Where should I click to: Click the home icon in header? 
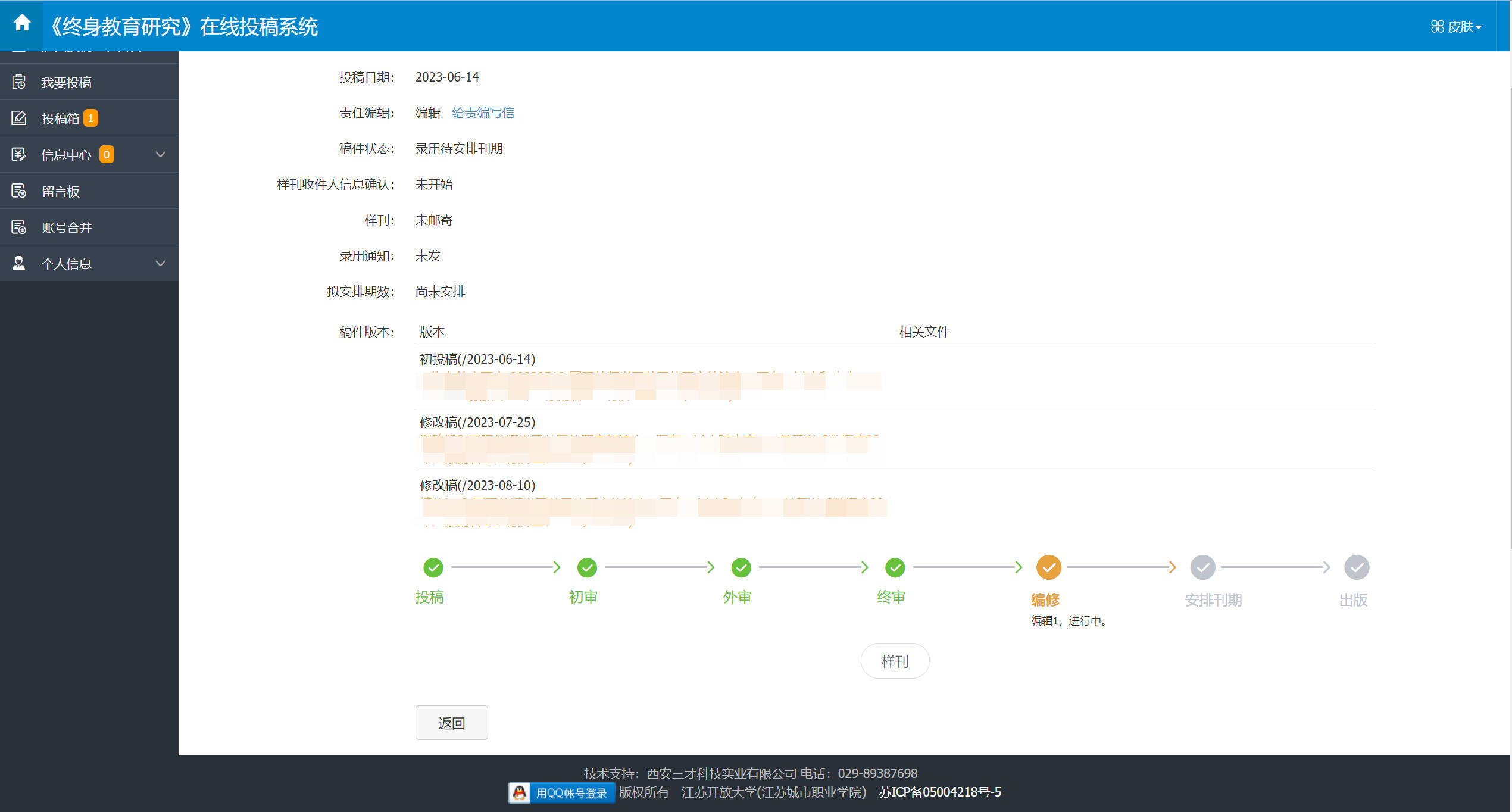tap(22, 23)
